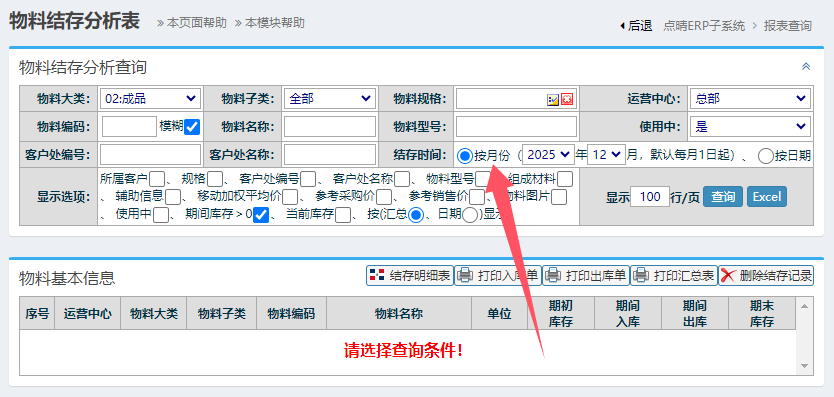Enable the 规格 display checkbox
Screen dimensions: 834x397
[x=215, y=179]
